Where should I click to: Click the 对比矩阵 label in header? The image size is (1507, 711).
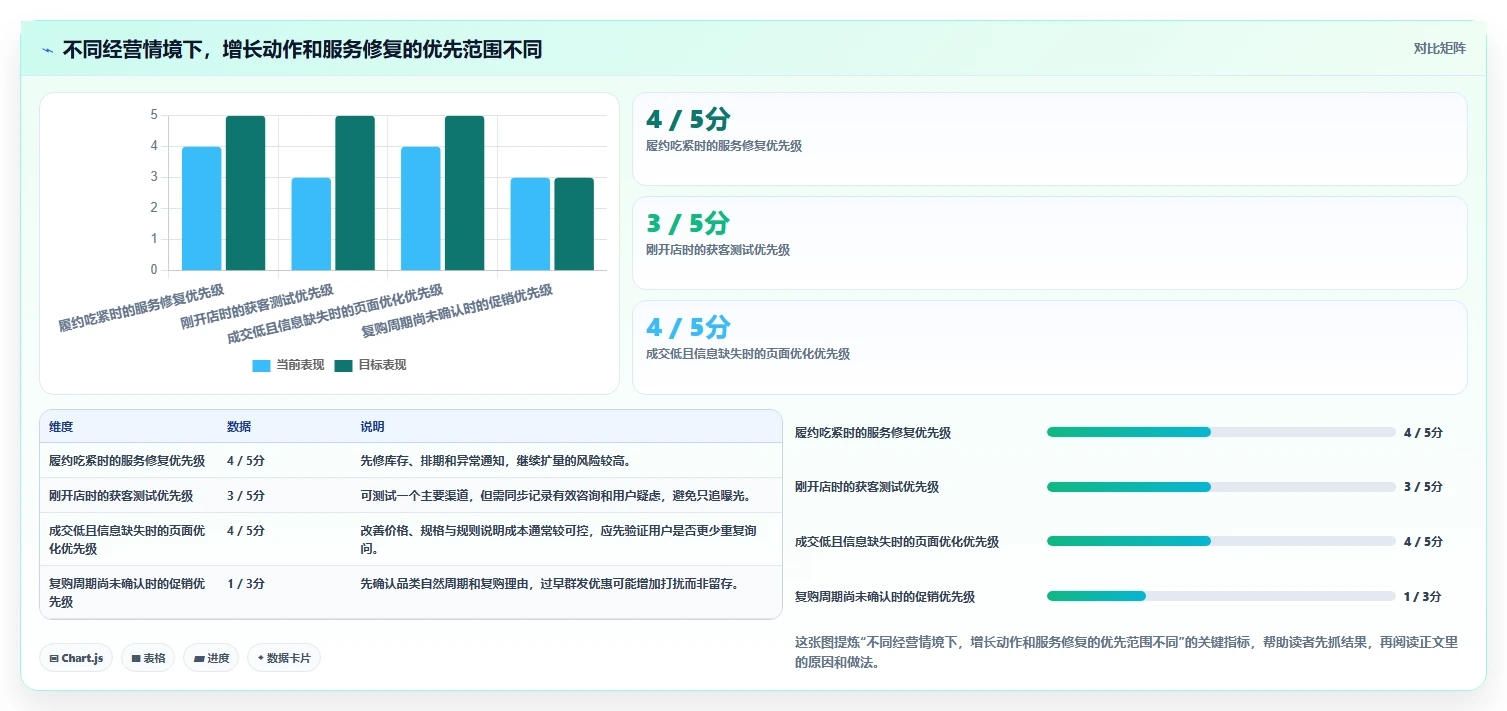(x=1439, y=49)
